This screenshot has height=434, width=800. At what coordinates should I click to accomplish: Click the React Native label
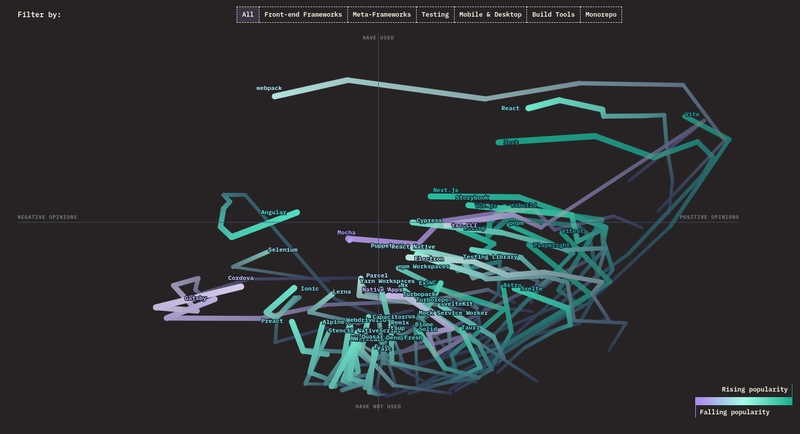tap(413, 247)
